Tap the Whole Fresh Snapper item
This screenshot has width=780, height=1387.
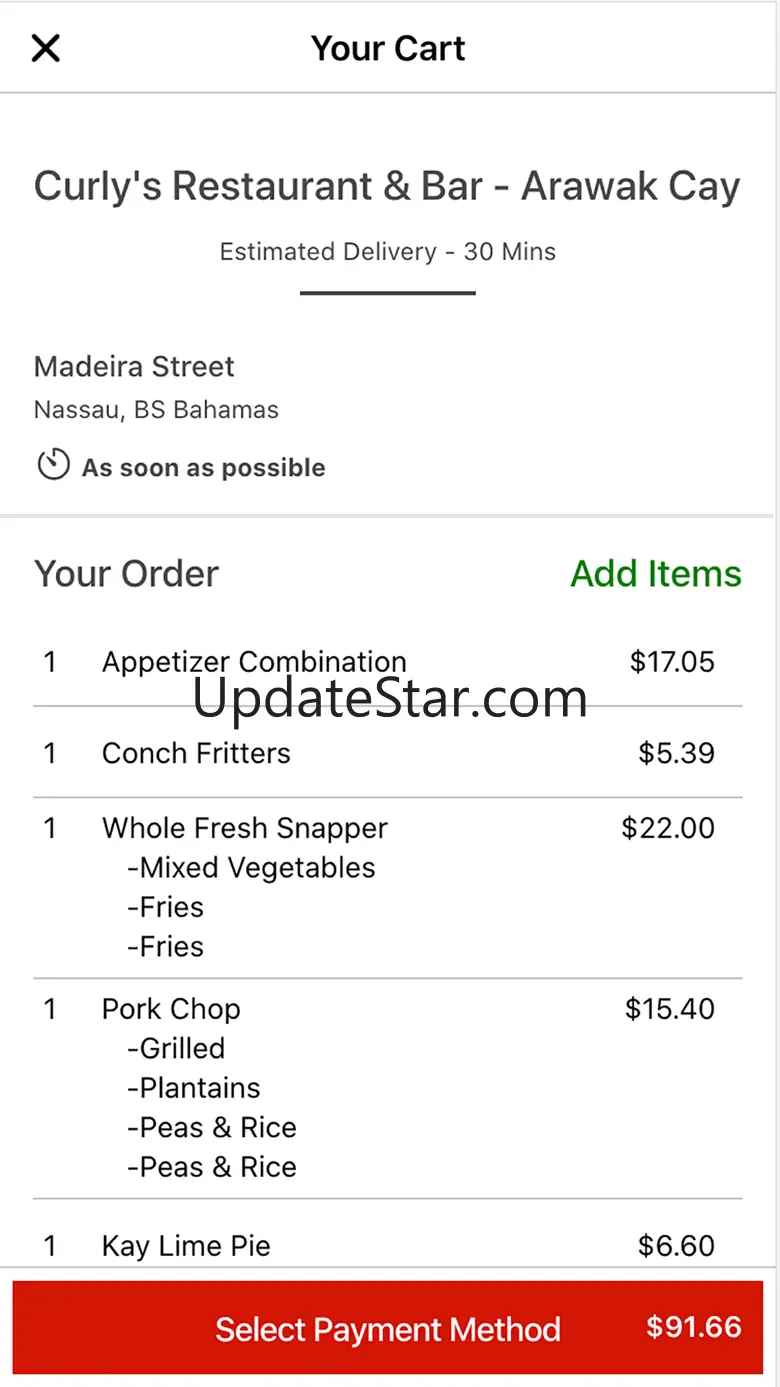click(245, 828)
